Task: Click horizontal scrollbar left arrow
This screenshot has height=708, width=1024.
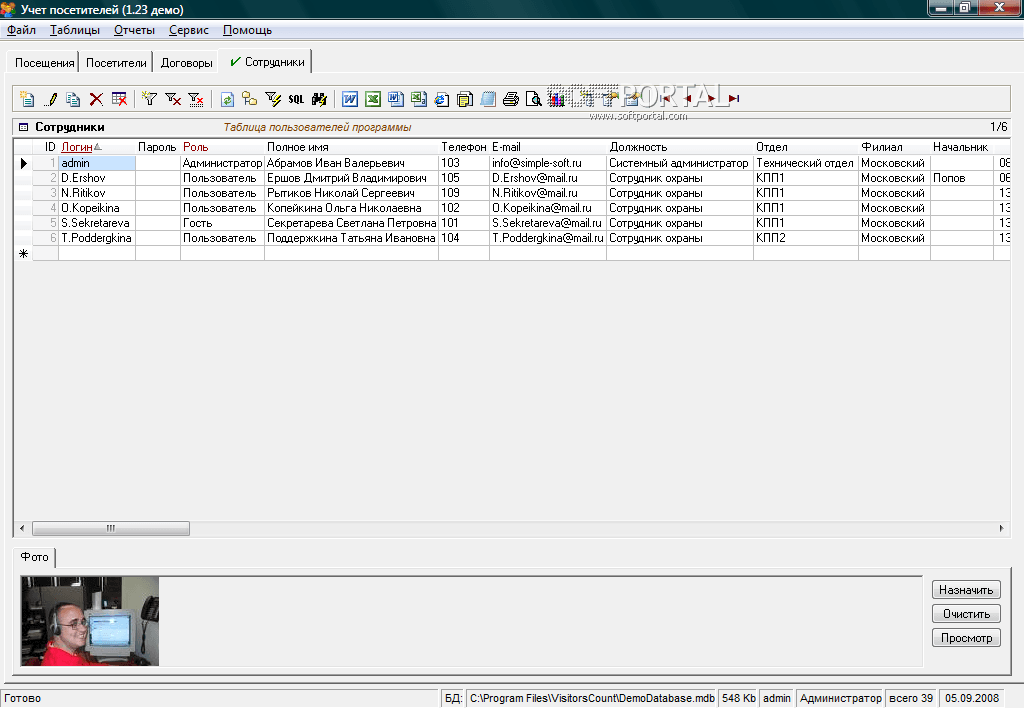Action: coord(22,528)
